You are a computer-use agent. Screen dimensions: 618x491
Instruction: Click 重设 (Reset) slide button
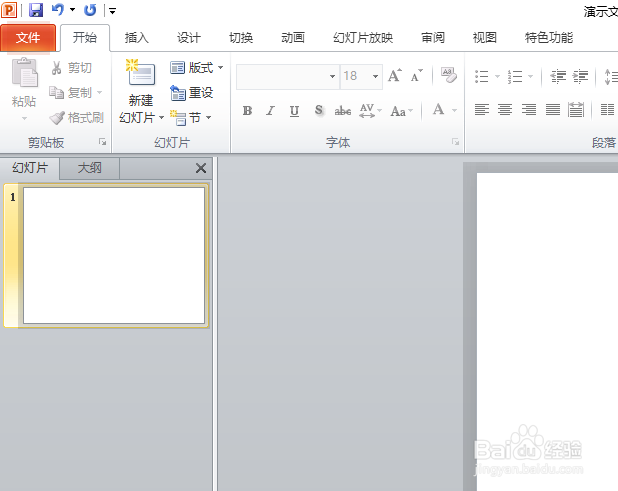[192, 93]
